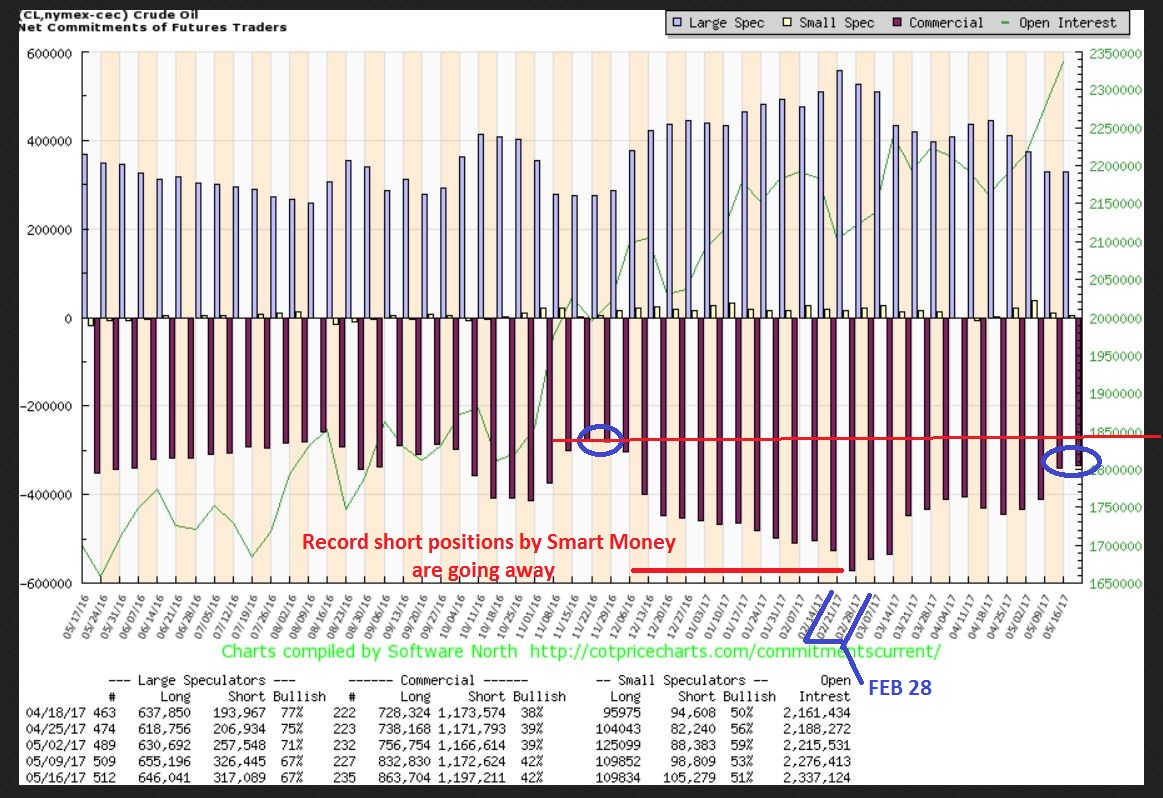This screenshot has width=1163, height=798.
Task: Click commercial short value 1,197,211
Action: [472, 778]
